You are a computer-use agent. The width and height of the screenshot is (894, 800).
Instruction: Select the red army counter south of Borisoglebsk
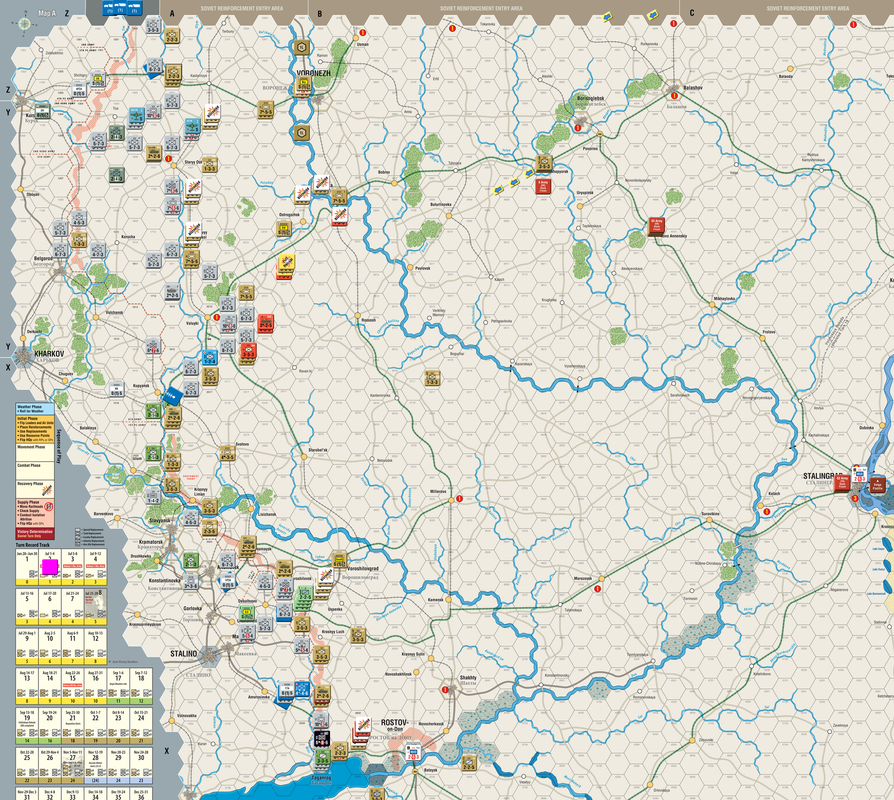(x=543, y=187)
